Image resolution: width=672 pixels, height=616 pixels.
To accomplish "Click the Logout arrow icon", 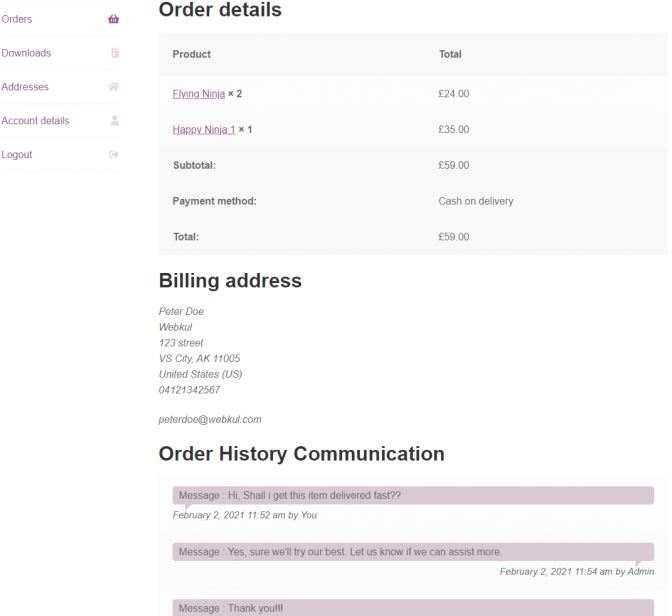I will tap(114, 154).
